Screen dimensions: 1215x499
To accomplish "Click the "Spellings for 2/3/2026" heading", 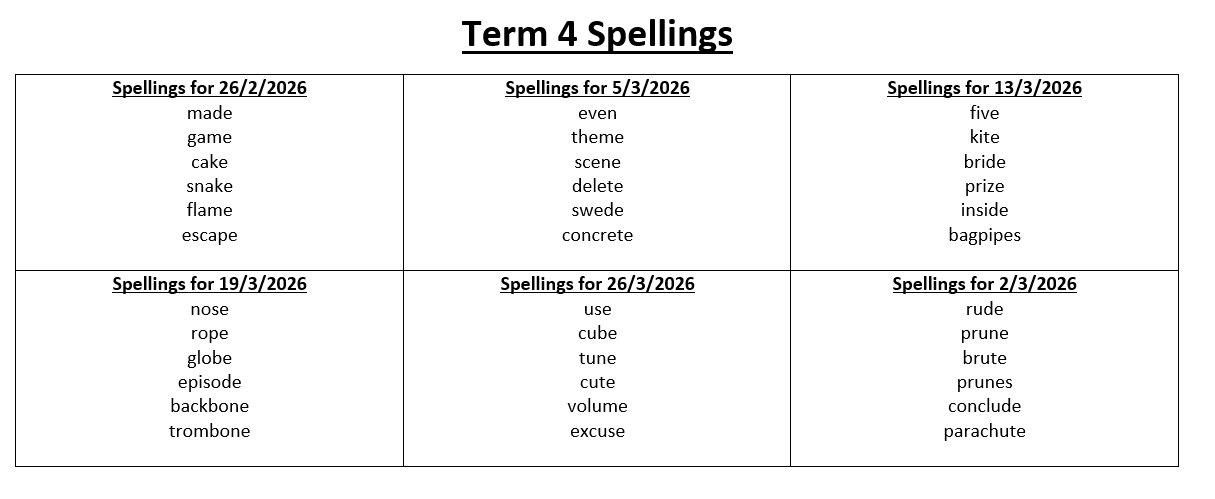I will pos(984,284).
